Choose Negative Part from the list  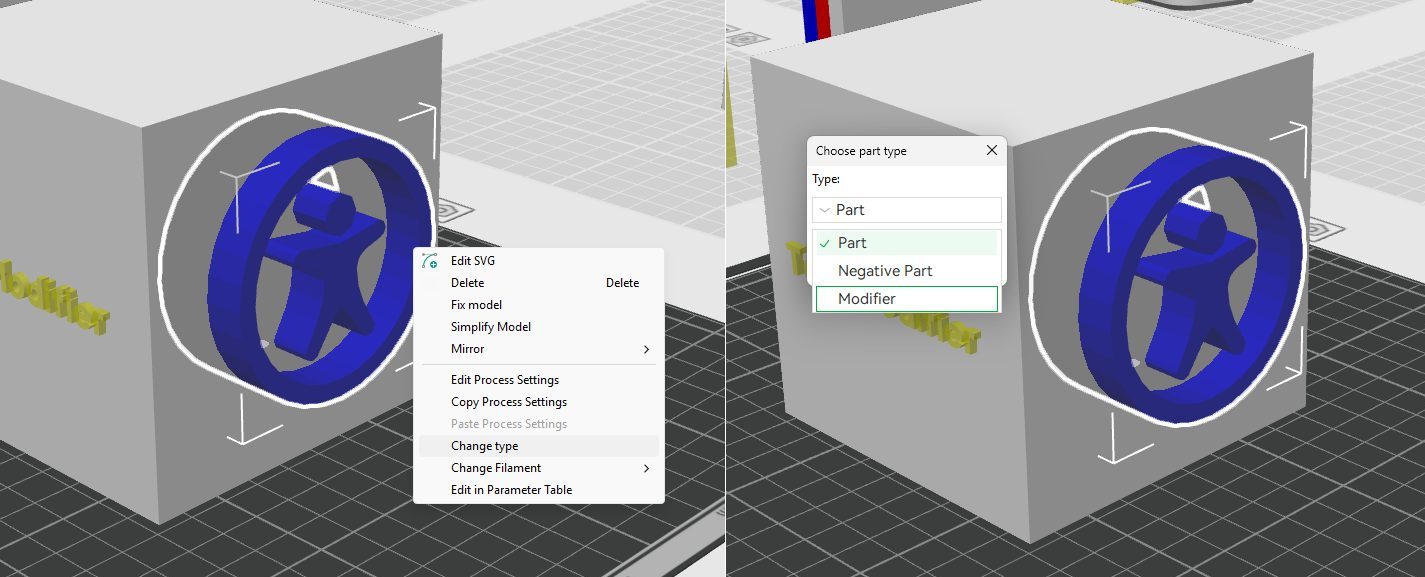884,271
